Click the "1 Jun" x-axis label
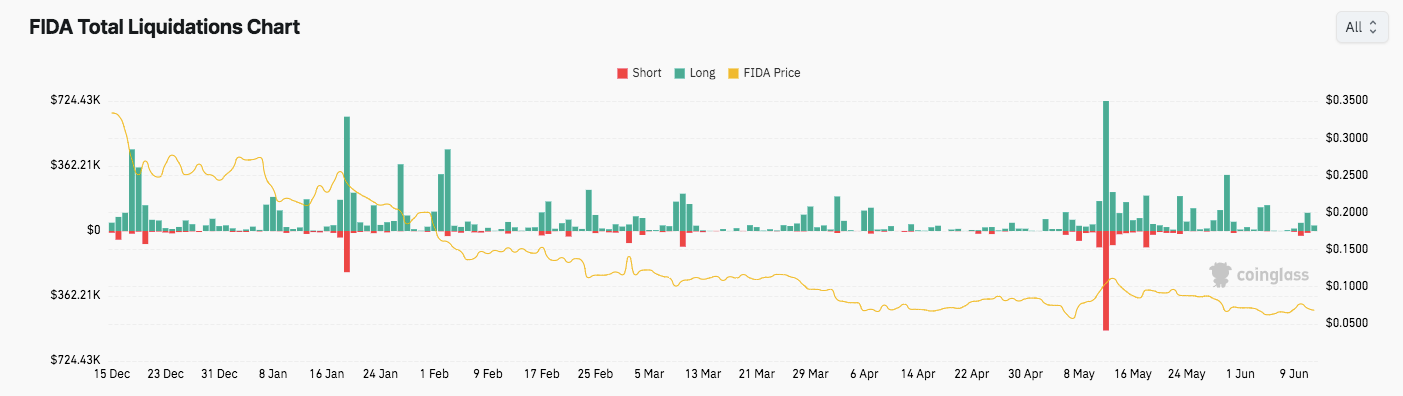 1241,374
